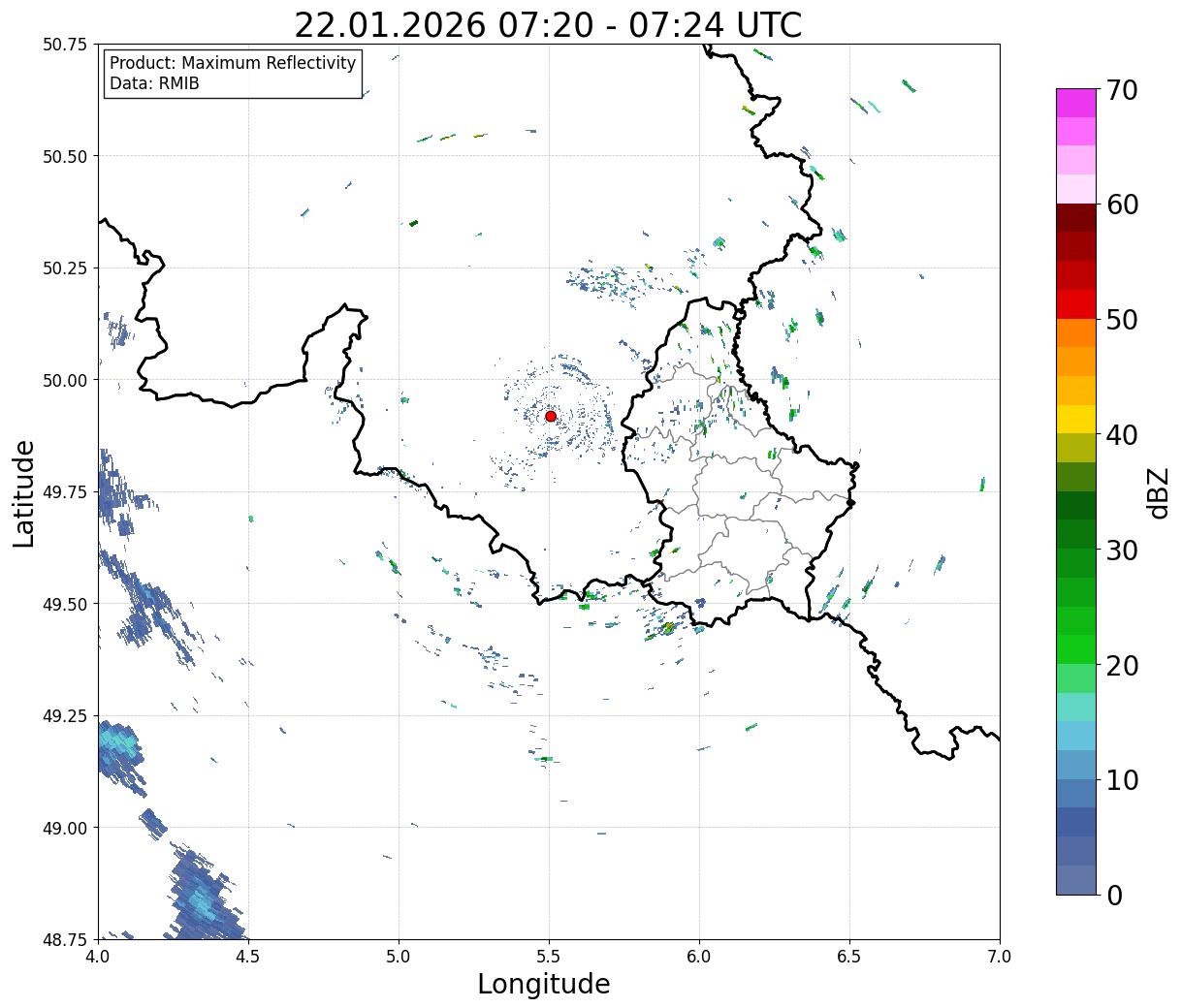Click the 70 tick label on colorbar
The image size is (1182, 1008).
click(x=1121, y=90)
